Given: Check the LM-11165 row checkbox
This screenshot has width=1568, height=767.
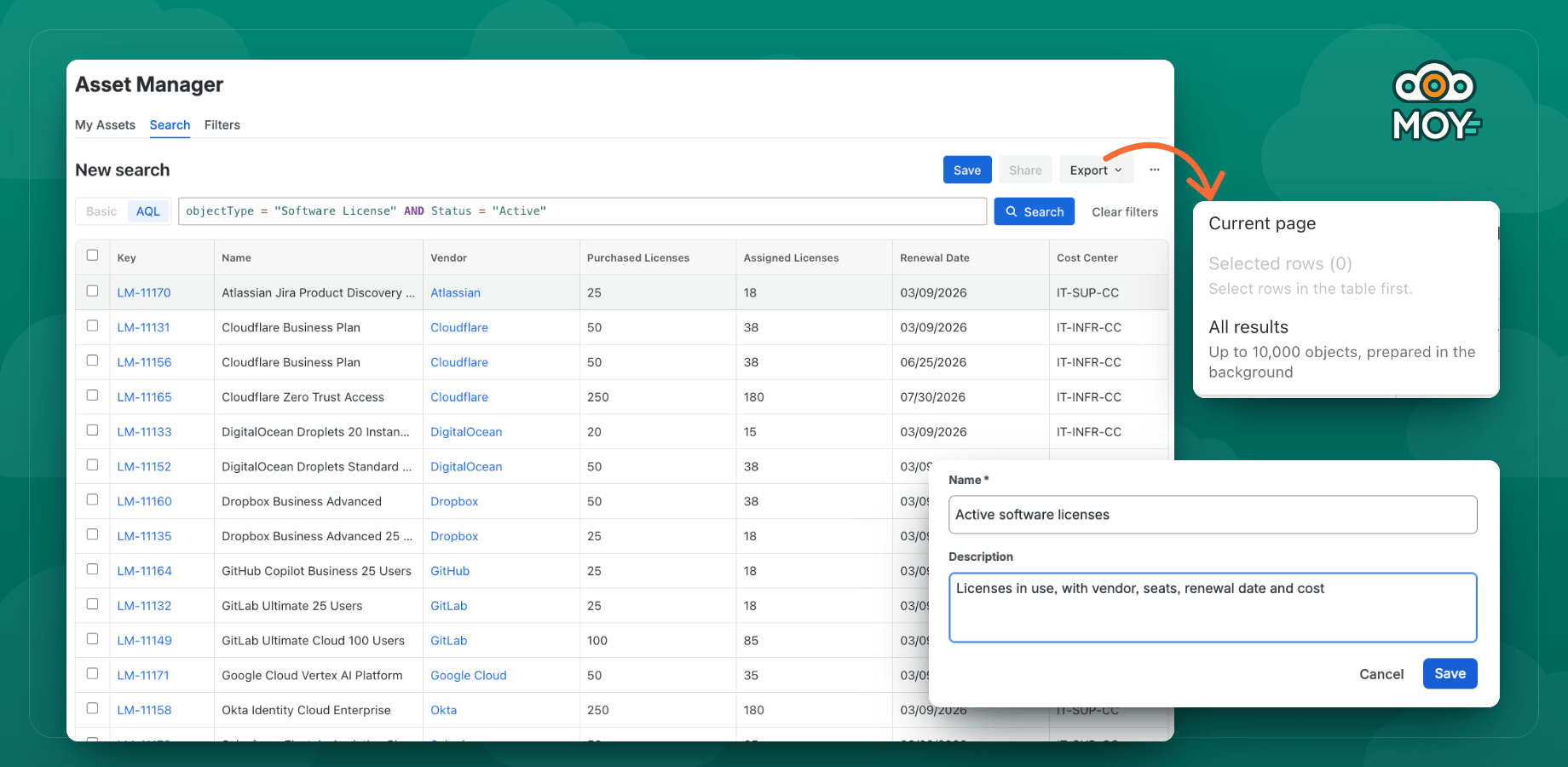Looking at the screenshot, I should tap(92, 395).
